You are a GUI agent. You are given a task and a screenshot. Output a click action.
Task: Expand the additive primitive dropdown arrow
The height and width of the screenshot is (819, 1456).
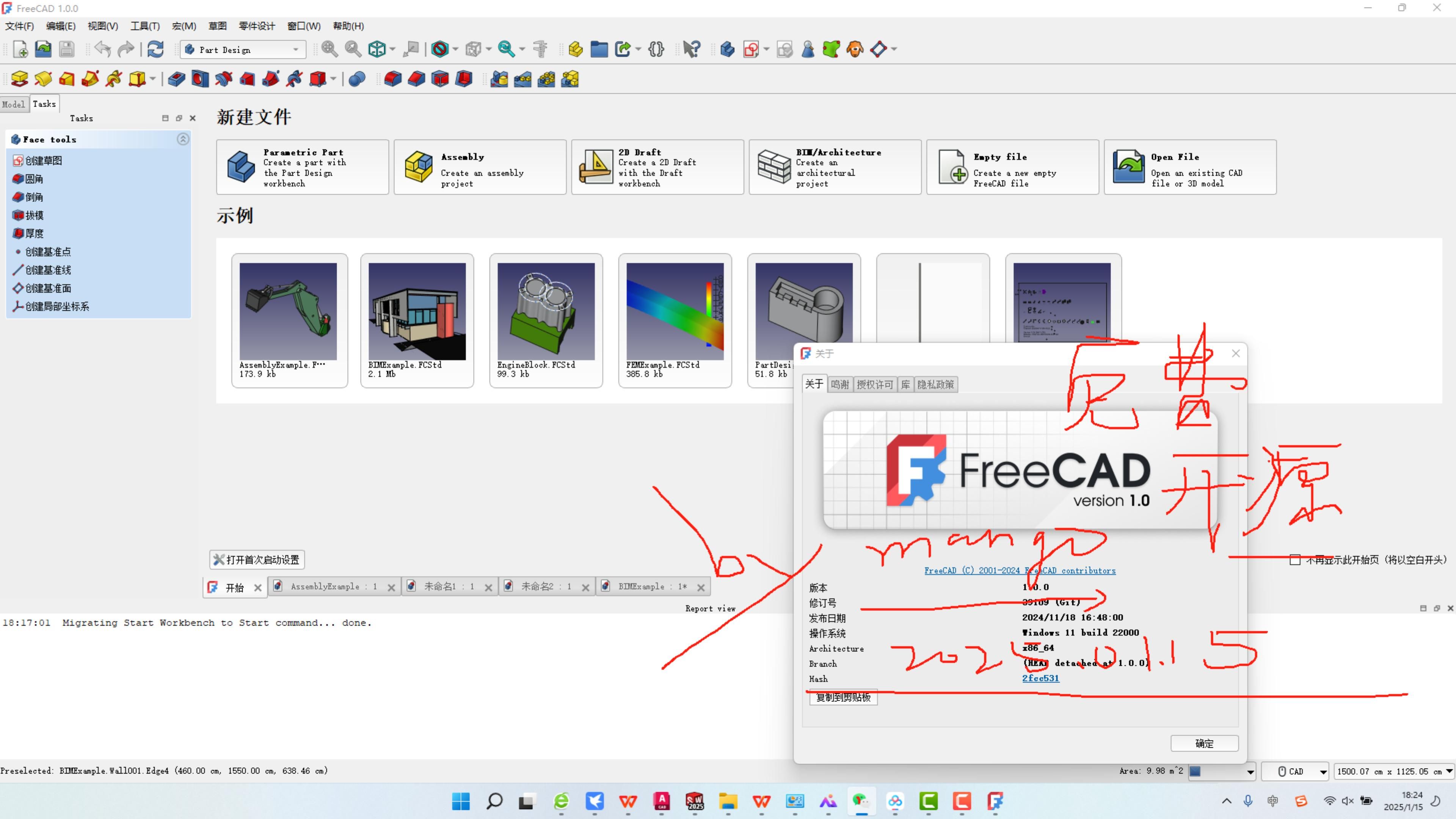point(152,79)
